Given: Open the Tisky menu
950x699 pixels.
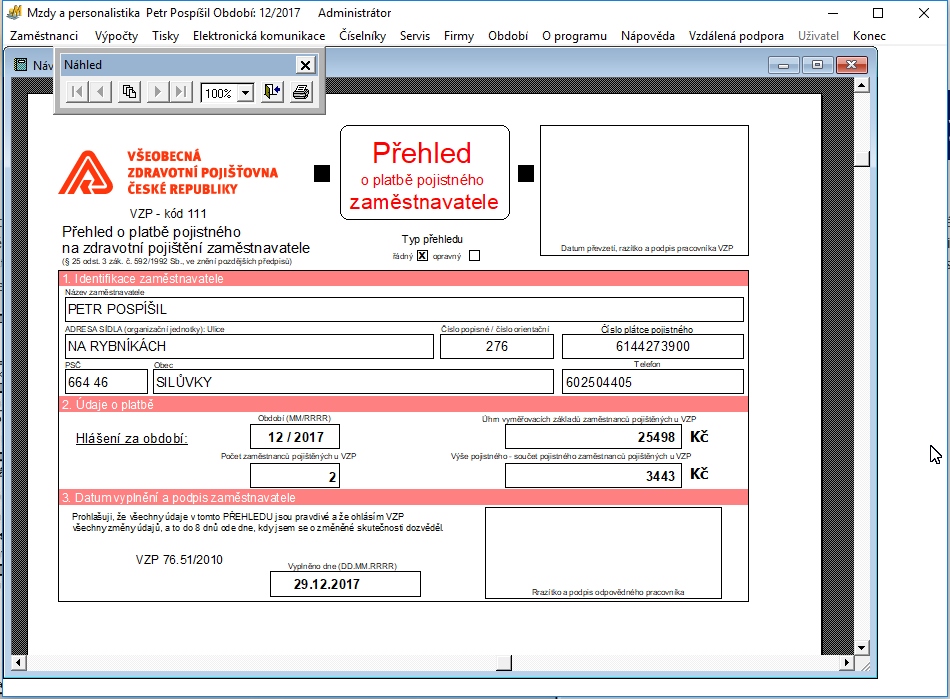Looking at the screenshot, I should (x=165, y=36).
